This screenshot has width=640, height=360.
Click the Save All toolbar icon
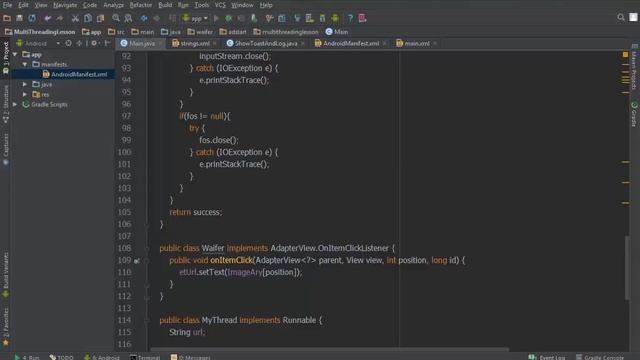[x=19, y=18]
